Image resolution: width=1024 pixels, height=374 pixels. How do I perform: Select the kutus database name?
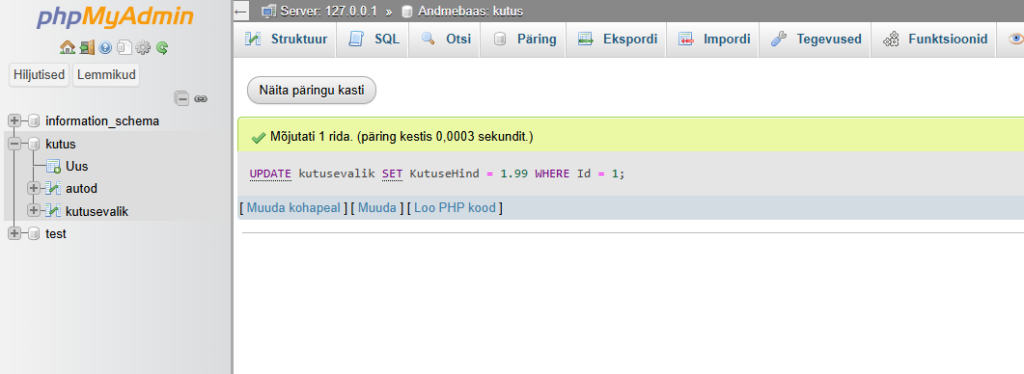[x=61, y=144]
